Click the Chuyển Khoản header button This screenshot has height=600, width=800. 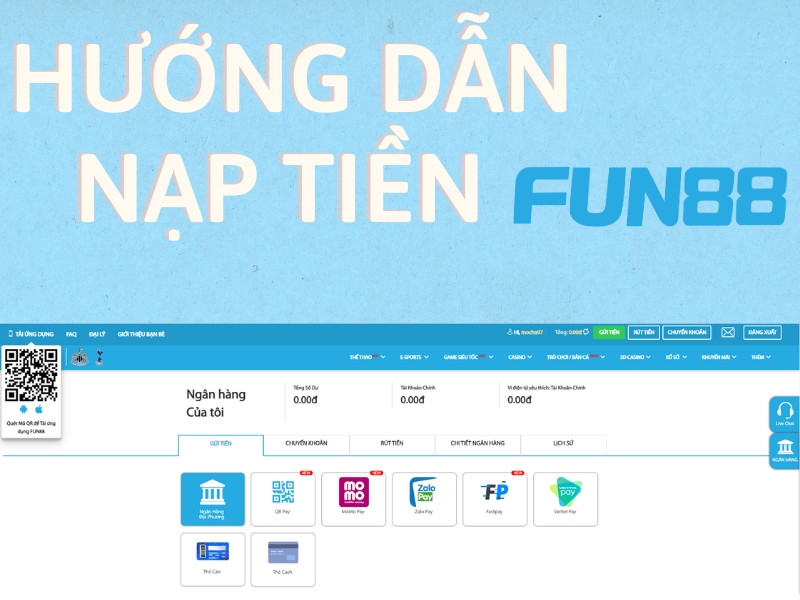tap(687, 332)
